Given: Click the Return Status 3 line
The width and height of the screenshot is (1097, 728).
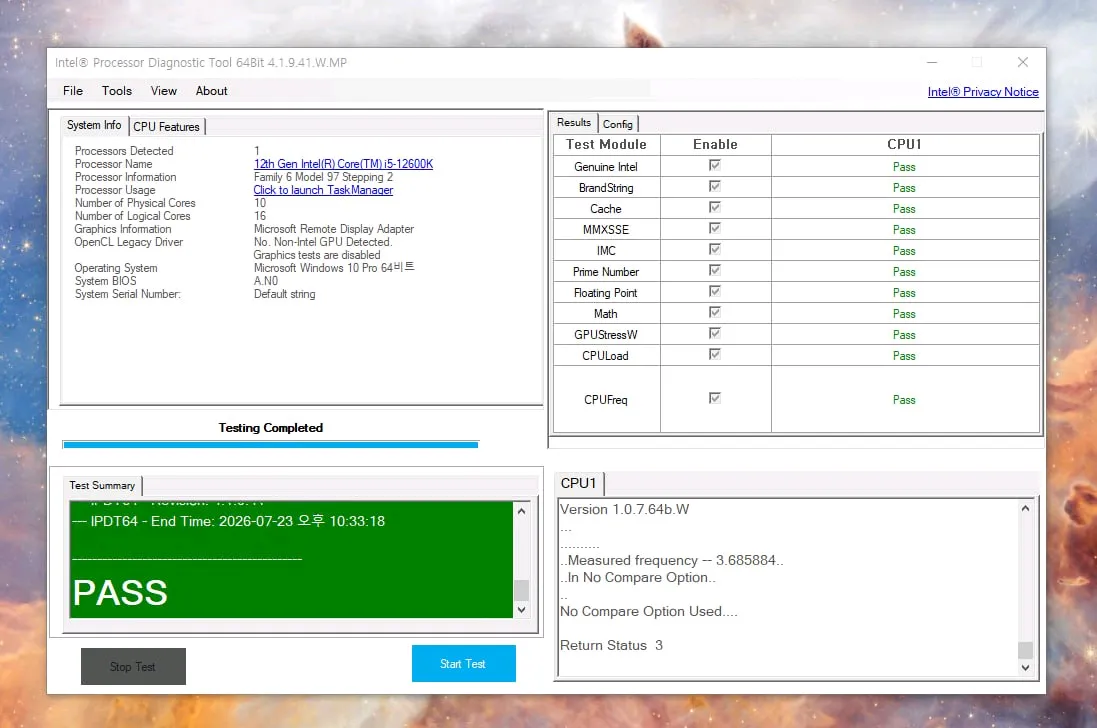Looking at the screenshot, I should 611,645.
